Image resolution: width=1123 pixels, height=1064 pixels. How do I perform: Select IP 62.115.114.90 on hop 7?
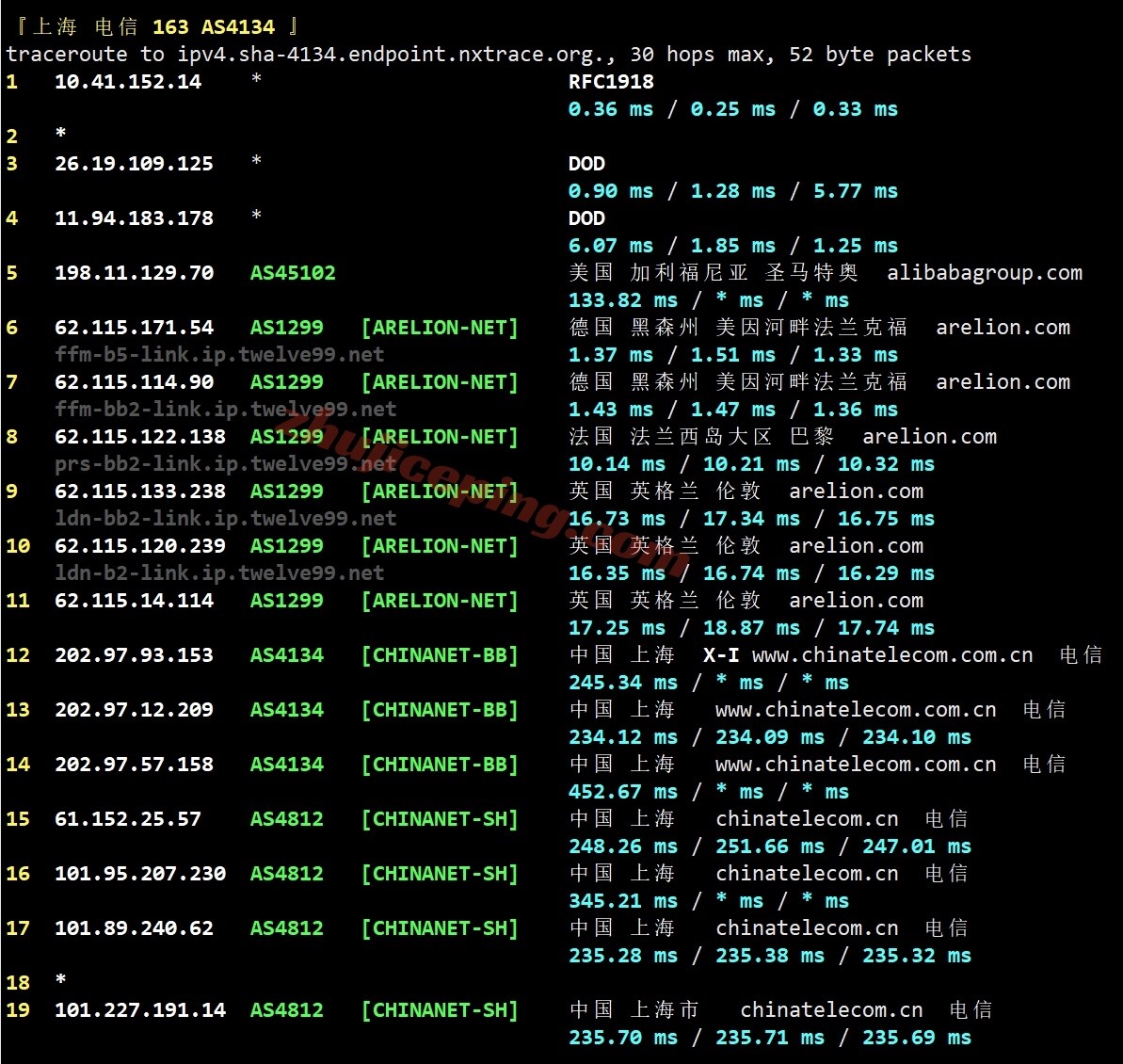[134, 382]
